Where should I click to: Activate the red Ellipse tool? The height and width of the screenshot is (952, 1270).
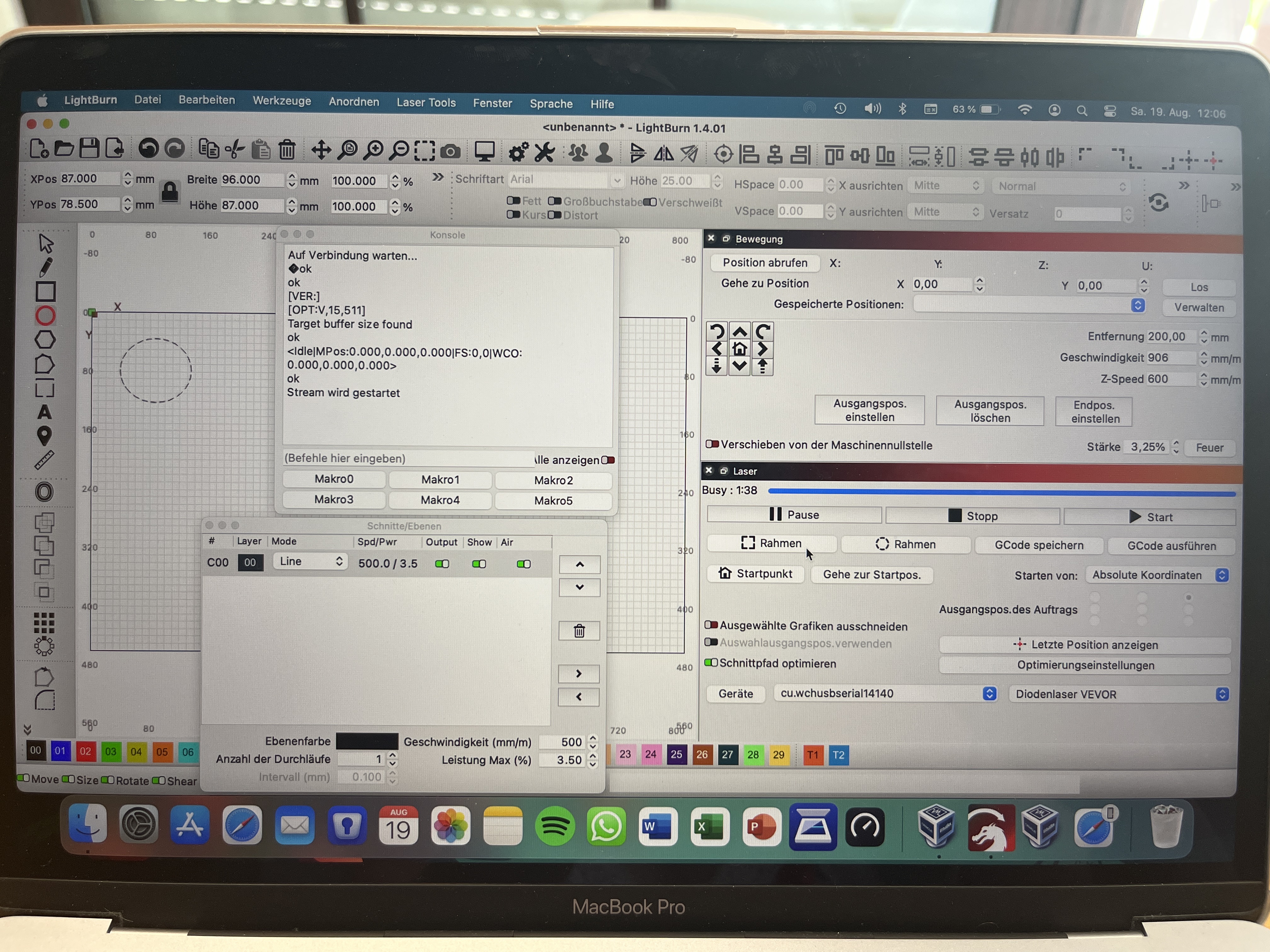(x=45, y=316)
